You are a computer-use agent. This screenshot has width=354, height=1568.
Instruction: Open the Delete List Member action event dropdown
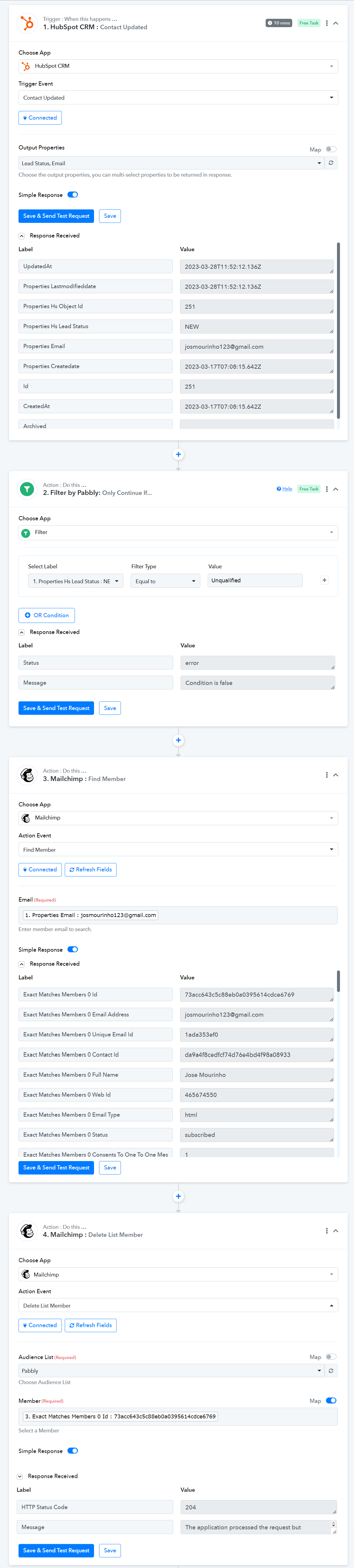pyautogui.click(x=178, y=1306)
